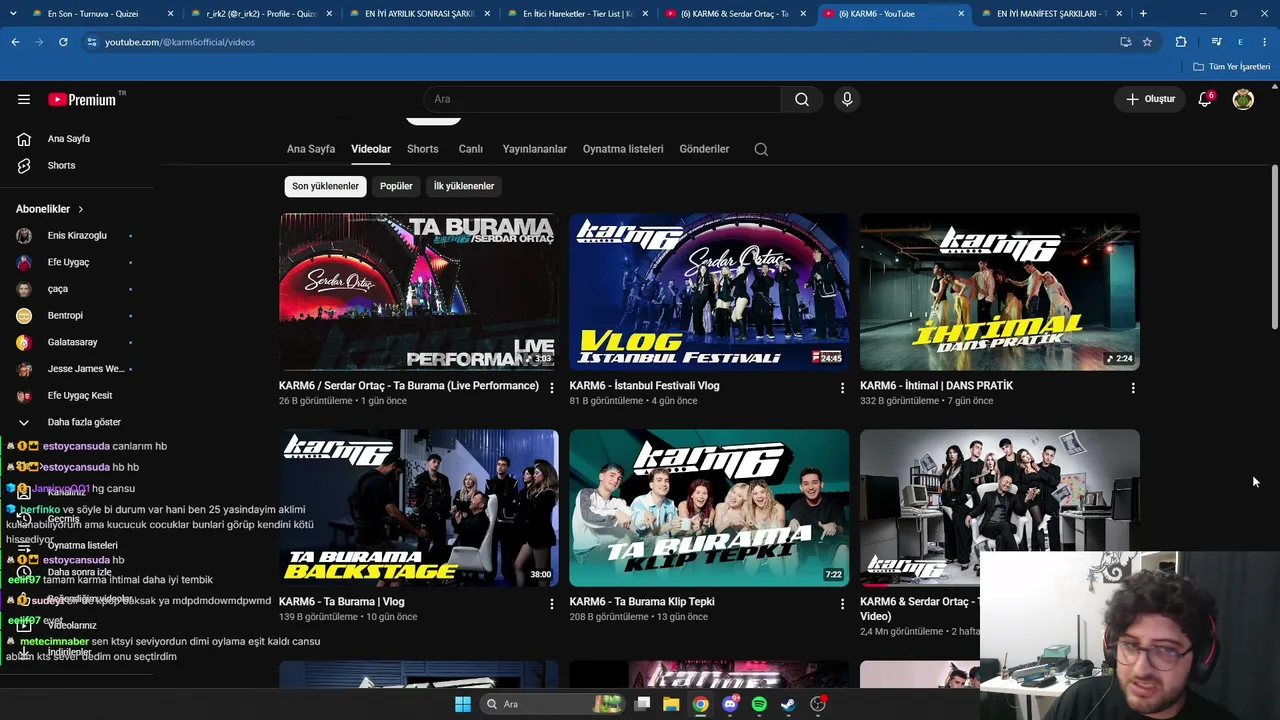Open the channel's Canlı tab
Screen dimensions: 1280x720
(x=471, y=149)
